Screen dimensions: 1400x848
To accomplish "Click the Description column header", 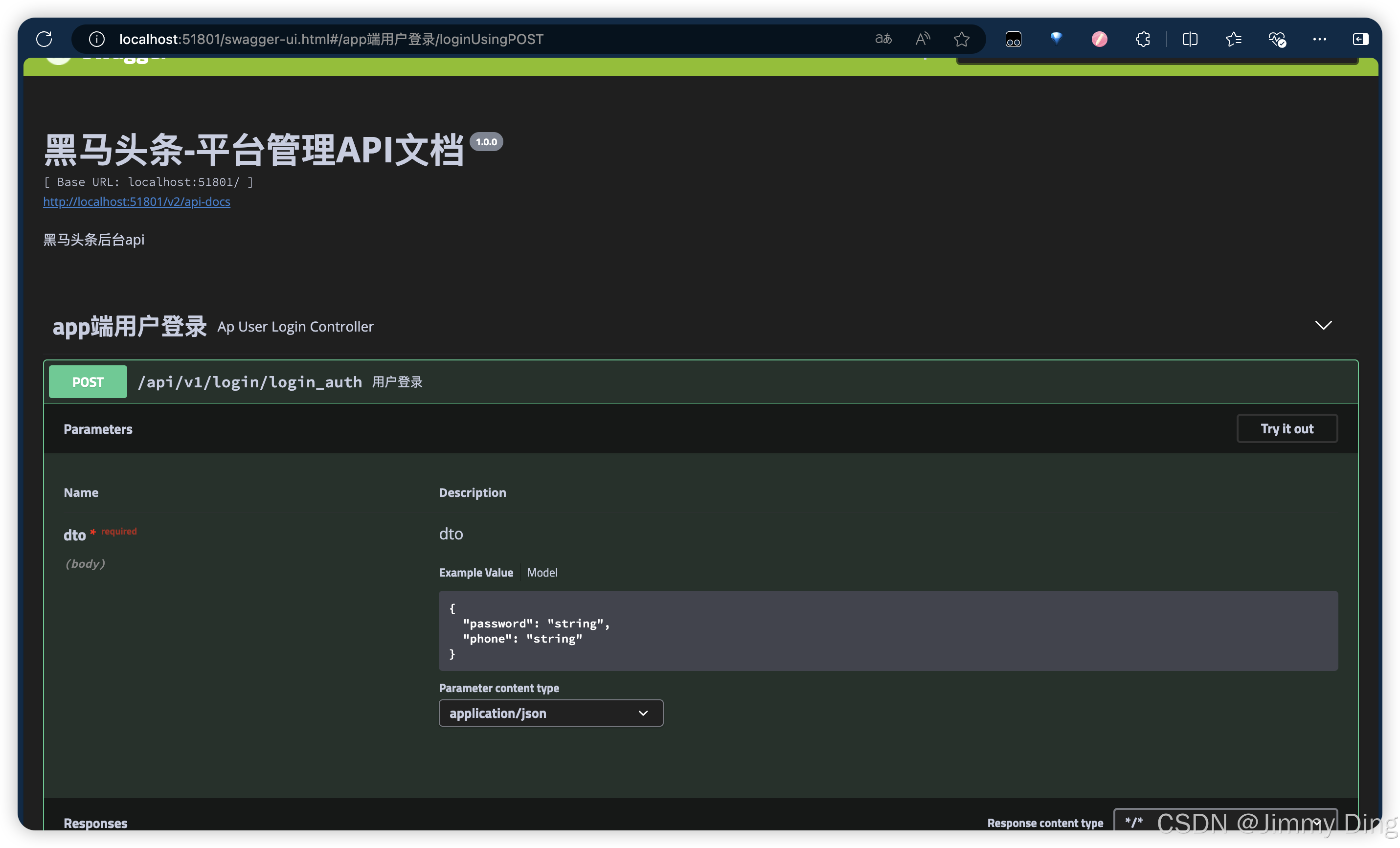I will coord(472,492).
